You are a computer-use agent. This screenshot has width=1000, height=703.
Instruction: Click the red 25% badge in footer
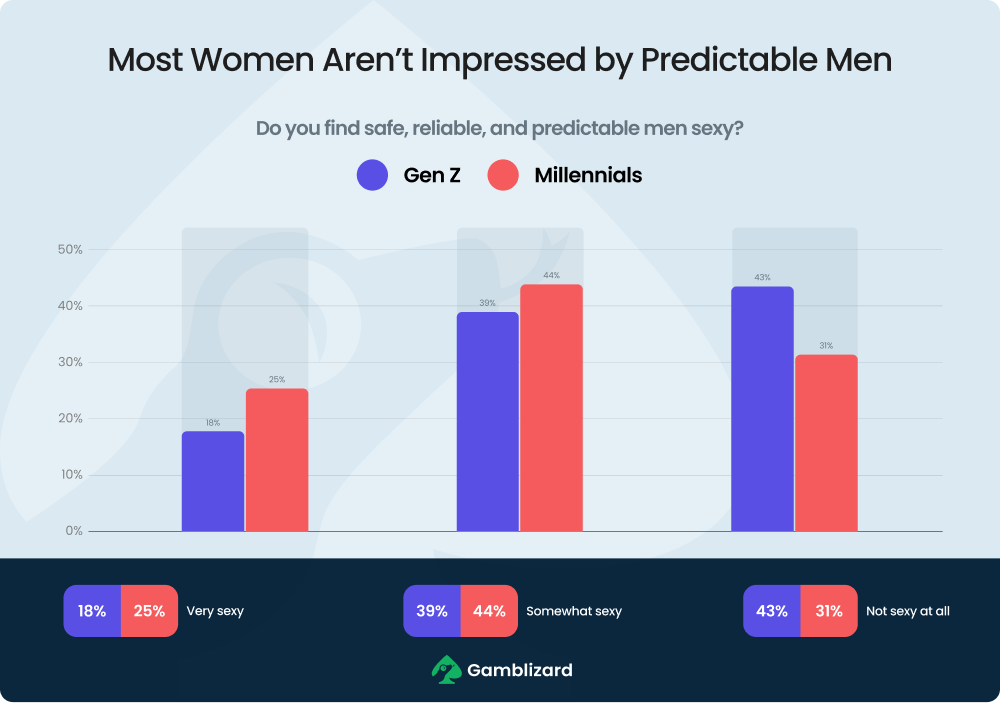point(149,611)
